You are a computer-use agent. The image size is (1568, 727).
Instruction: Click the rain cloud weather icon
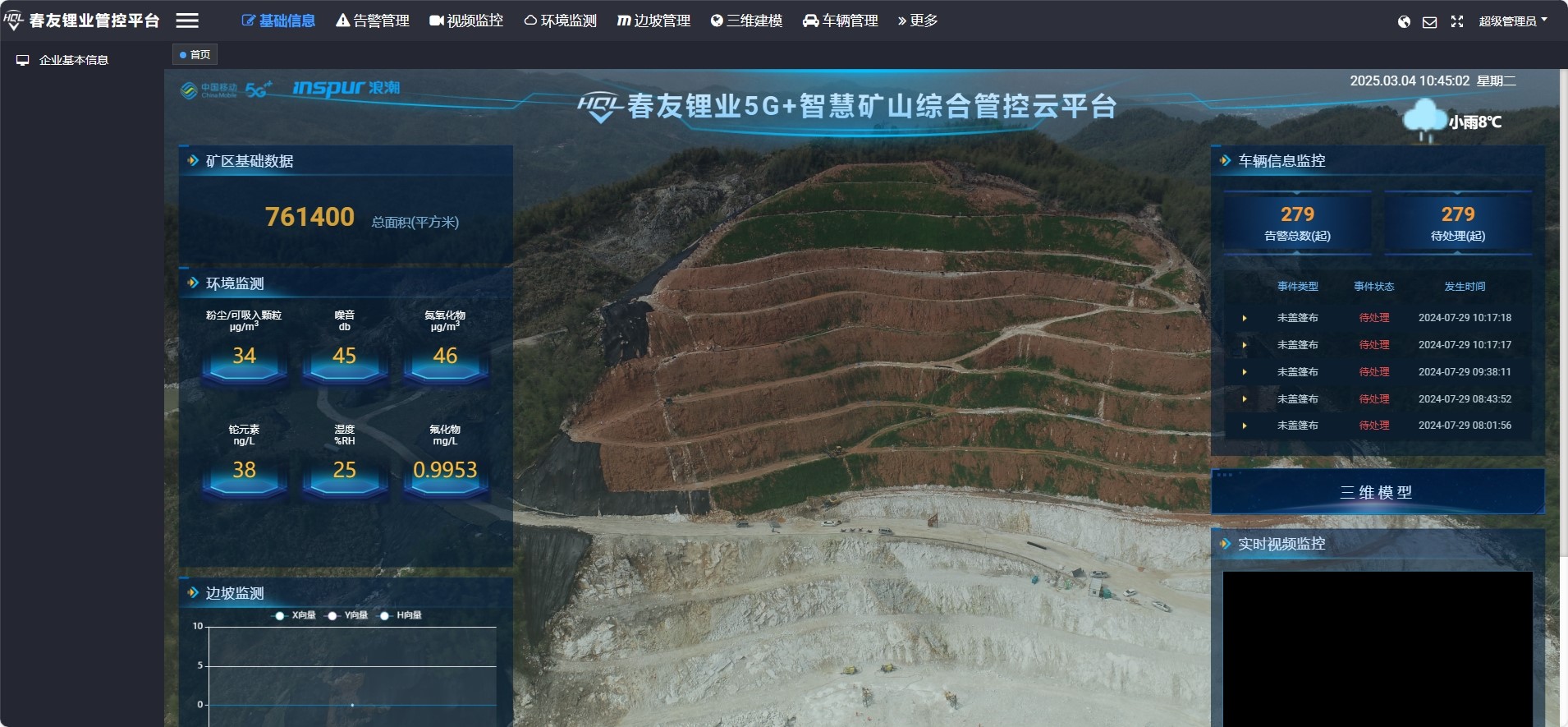1424,119
